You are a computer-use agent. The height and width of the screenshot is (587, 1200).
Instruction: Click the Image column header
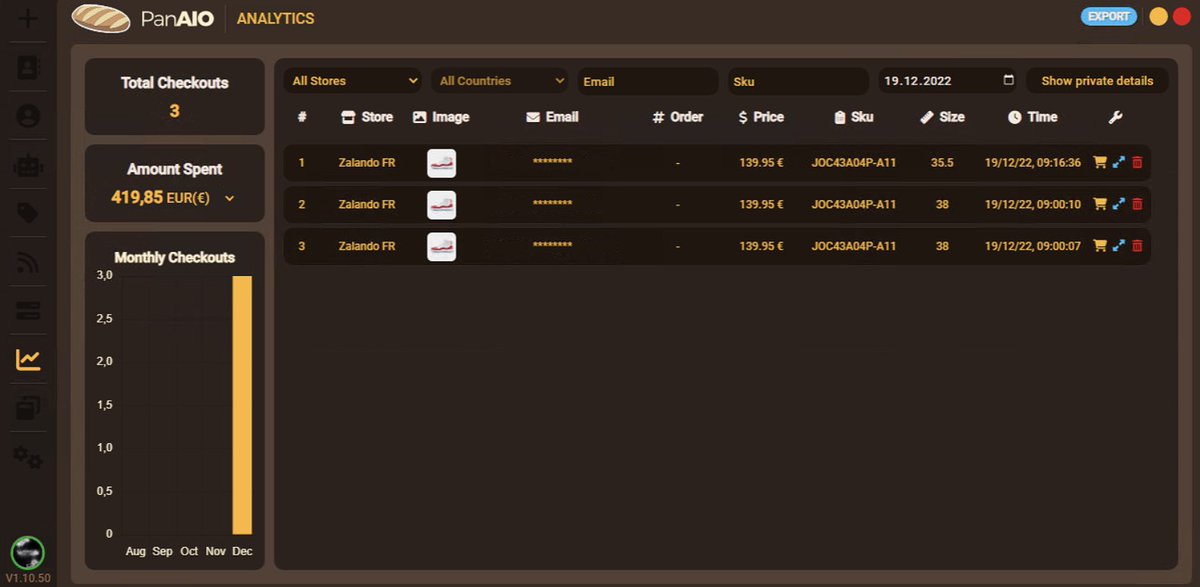(x=441, y=117)
